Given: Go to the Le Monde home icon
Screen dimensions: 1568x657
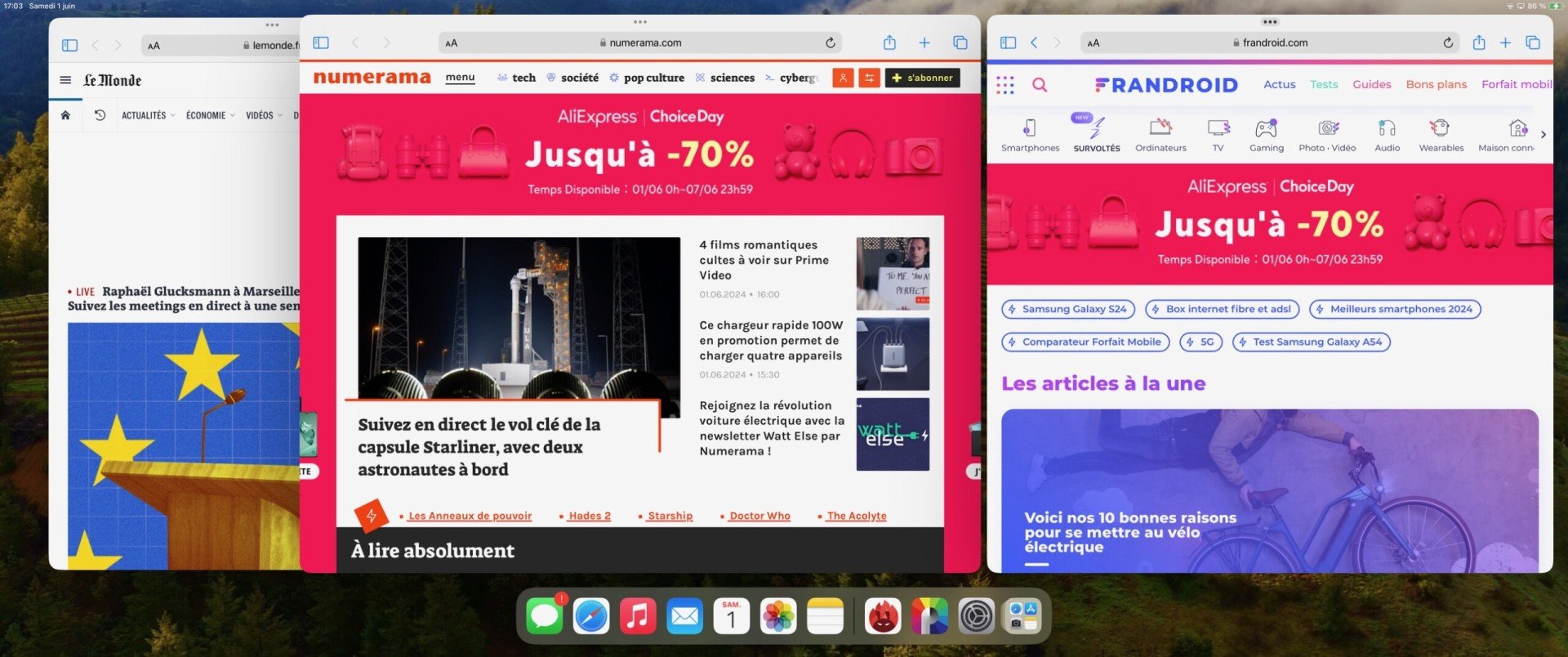Looking at the screenshot, I should [x=65, y=115].
